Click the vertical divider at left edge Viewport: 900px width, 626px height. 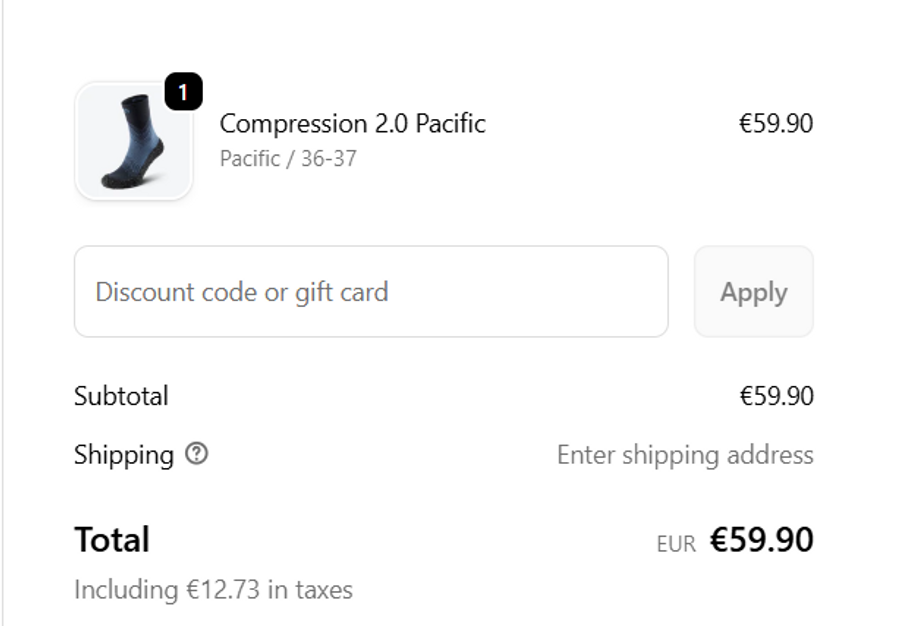(3, 313)
